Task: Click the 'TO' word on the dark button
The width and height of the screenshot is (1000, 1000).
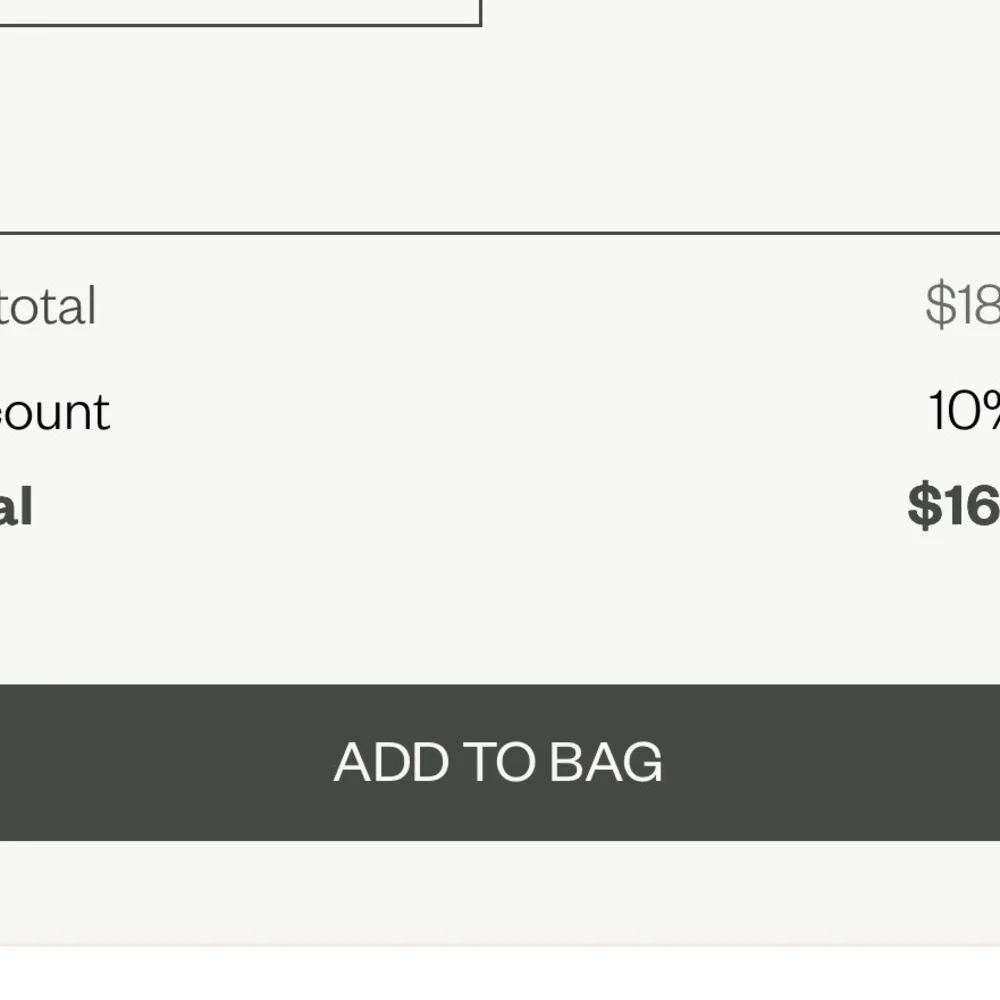Action: point(499,762)
